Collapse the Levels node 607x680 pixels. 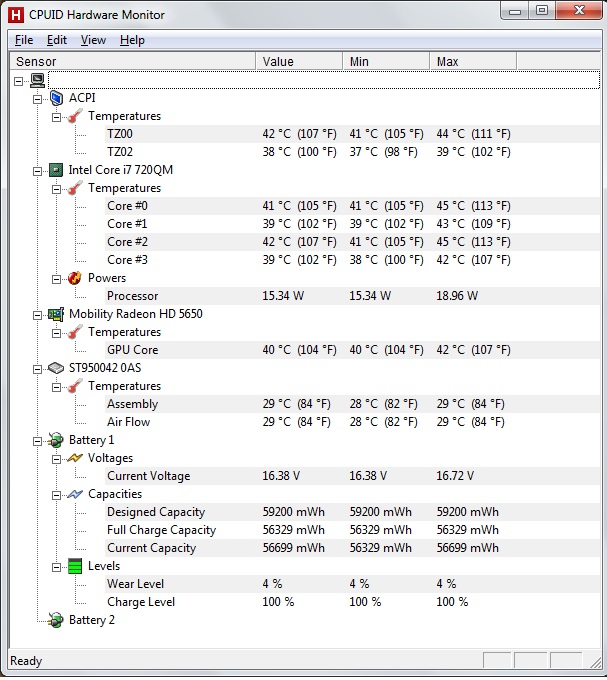56,567
